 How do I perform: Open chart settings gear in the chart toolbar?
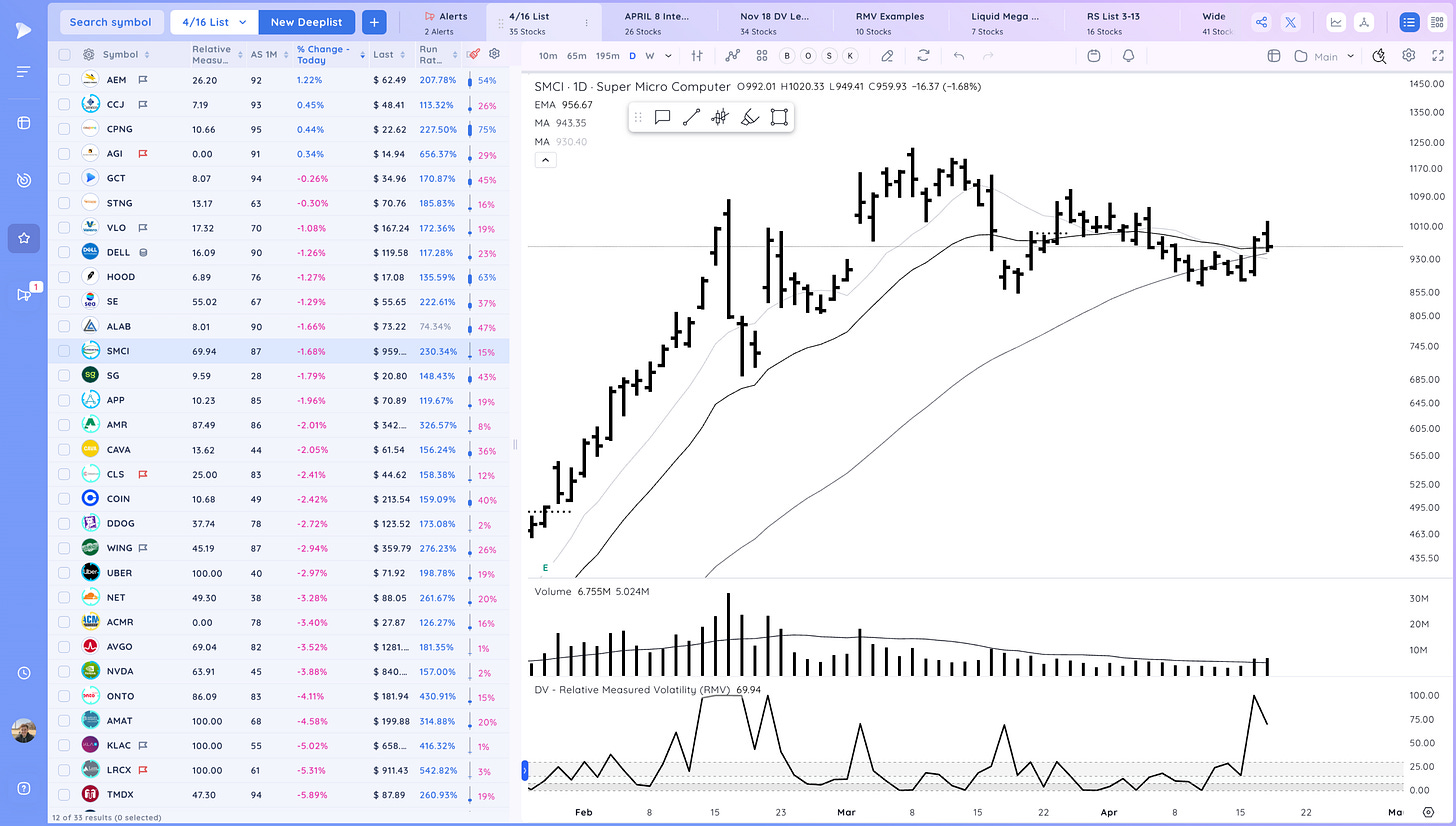pyautogui.click(x=1408, y=56)
